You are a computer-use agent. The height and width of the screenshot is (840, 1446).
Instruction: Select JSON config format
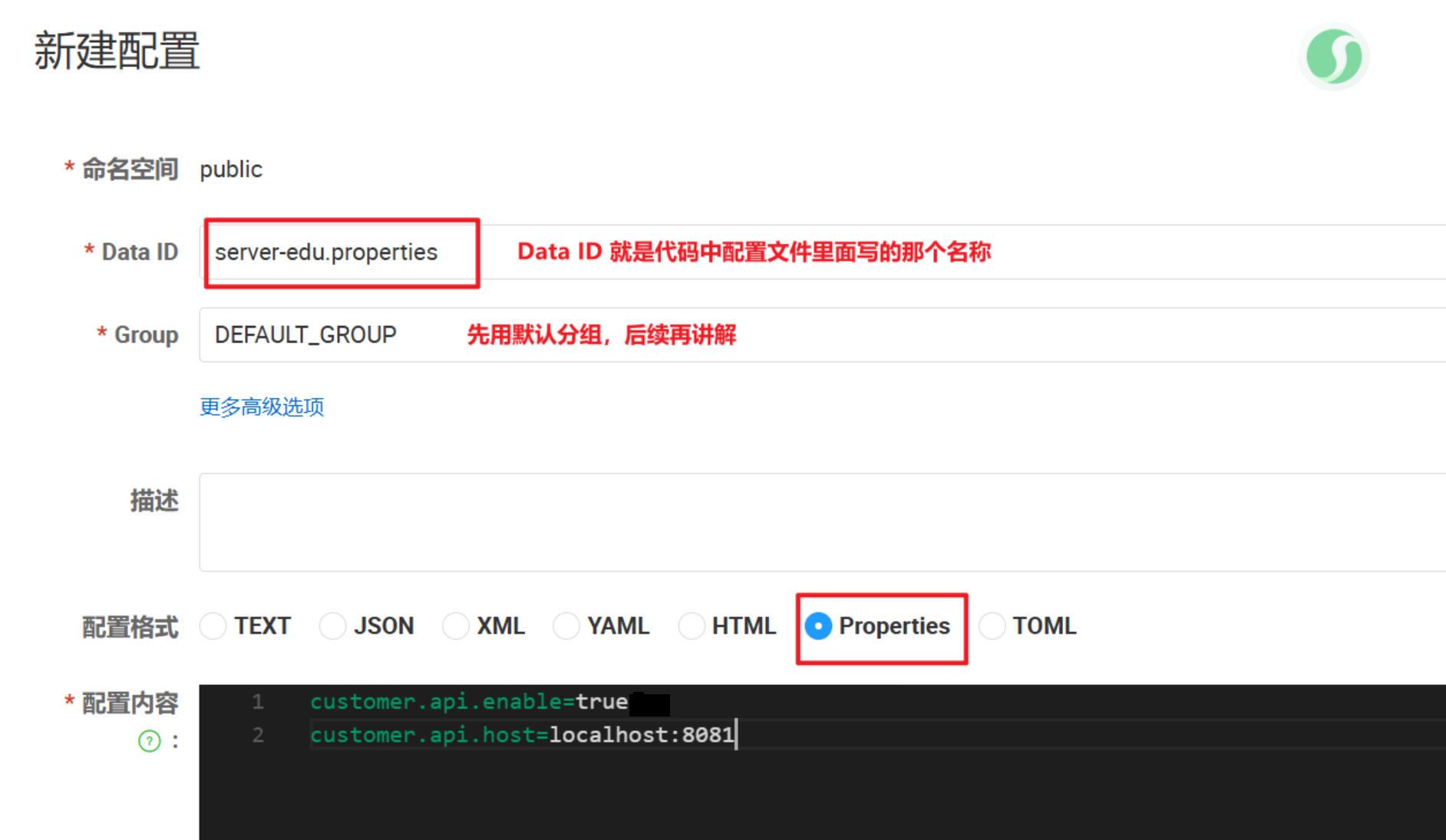332,626
